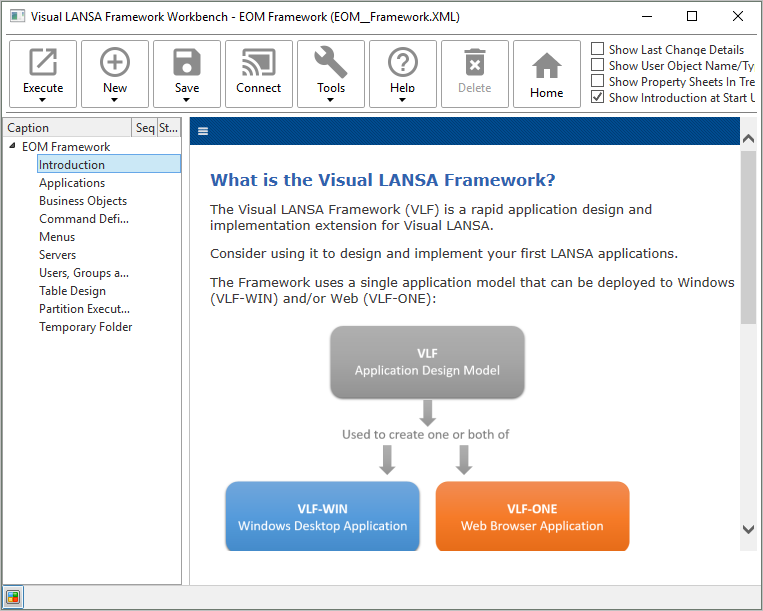Disable Show Introduction at Start Up checkbox
763x611 pixels.
click(598, 97)
